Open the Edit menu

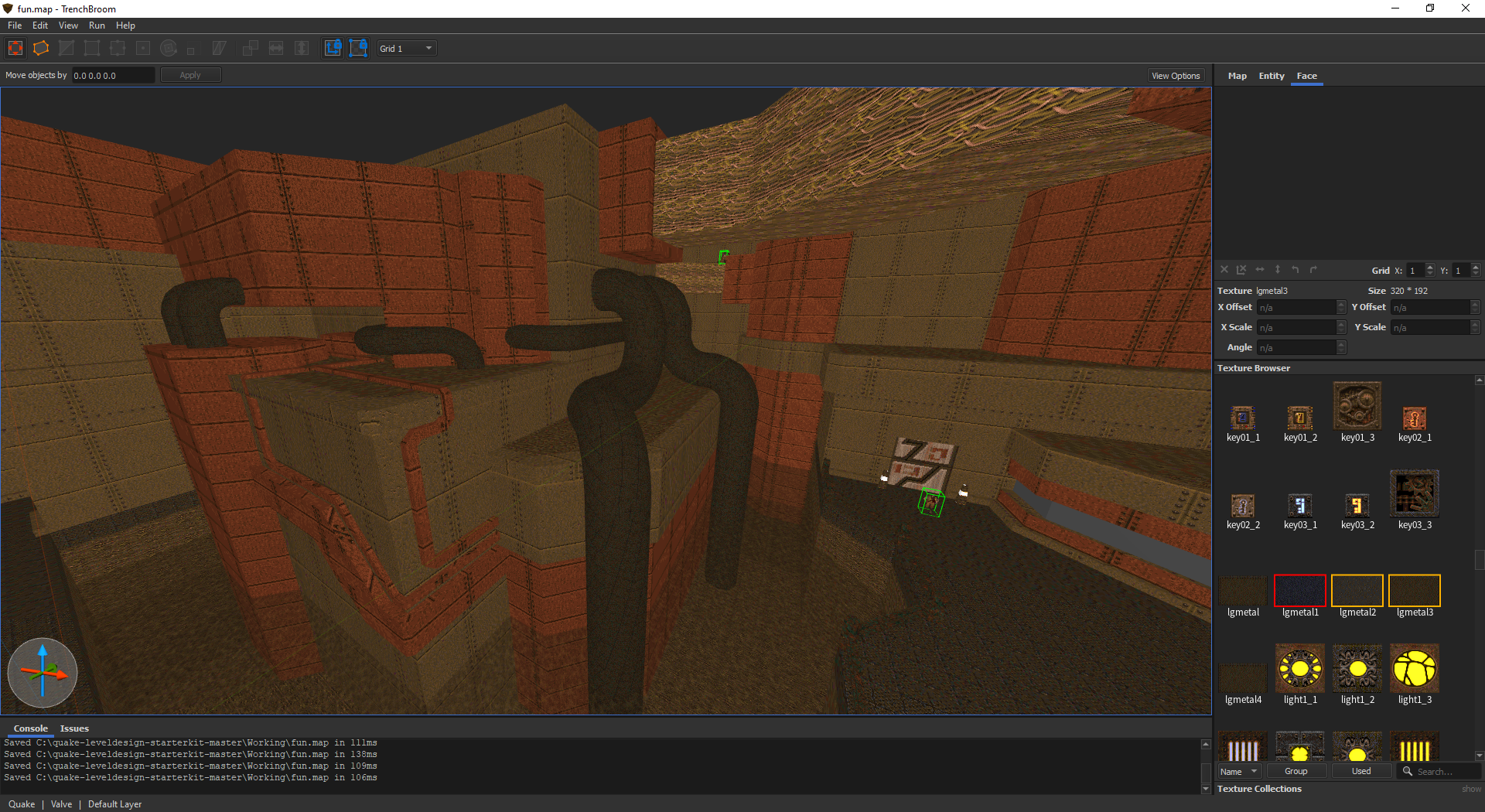[40, 26]
